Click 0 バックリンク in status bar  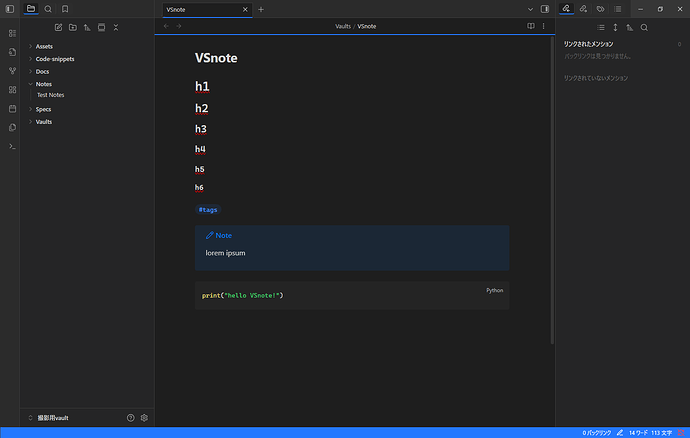(596, 433)
